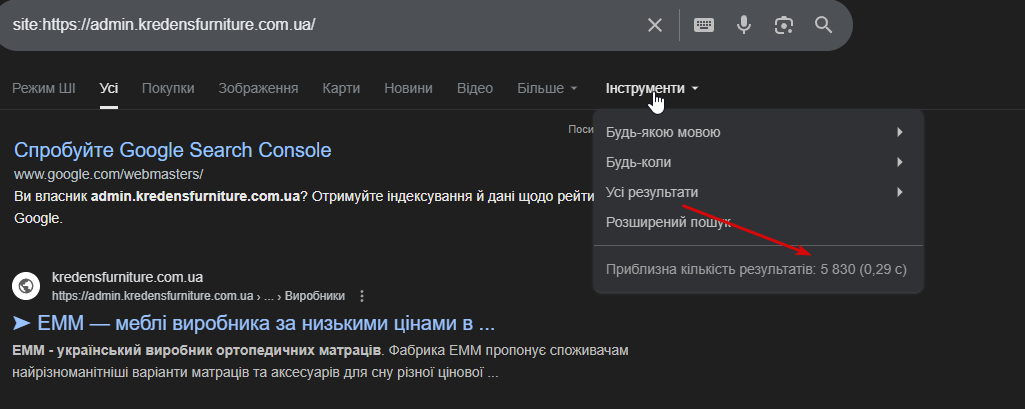
Task: Click the kredensfurniture globe favicon
Action: 26,286
